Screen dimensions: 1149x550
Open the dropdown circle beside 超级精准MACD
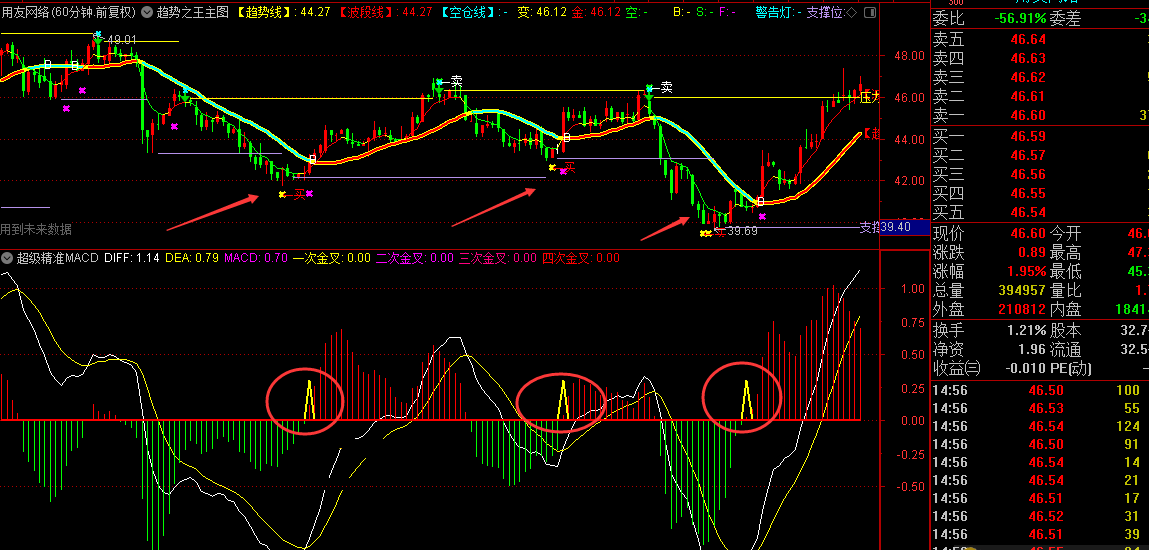[x=8, y=258]
